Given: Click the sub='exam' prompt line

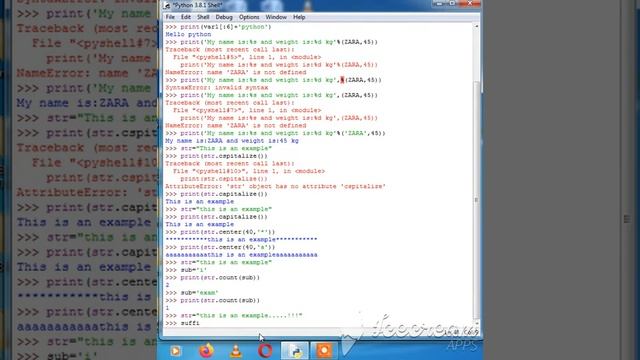Looking at the screenshot, I should 192,293.
